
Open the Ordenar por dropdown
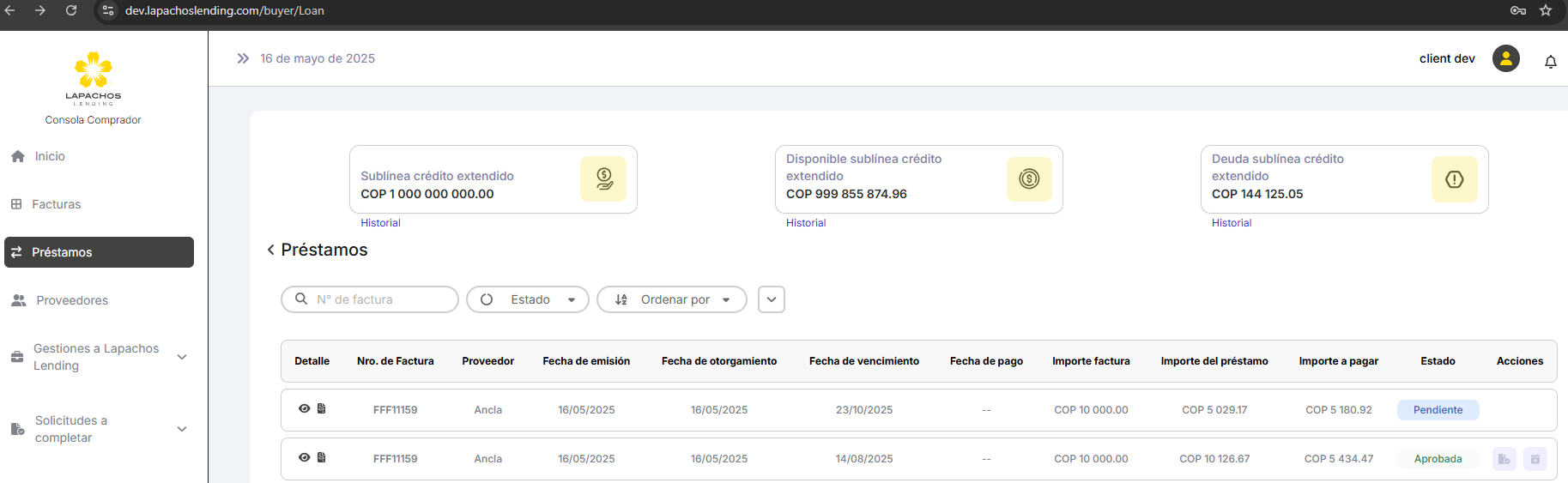[x=671, y=299]
